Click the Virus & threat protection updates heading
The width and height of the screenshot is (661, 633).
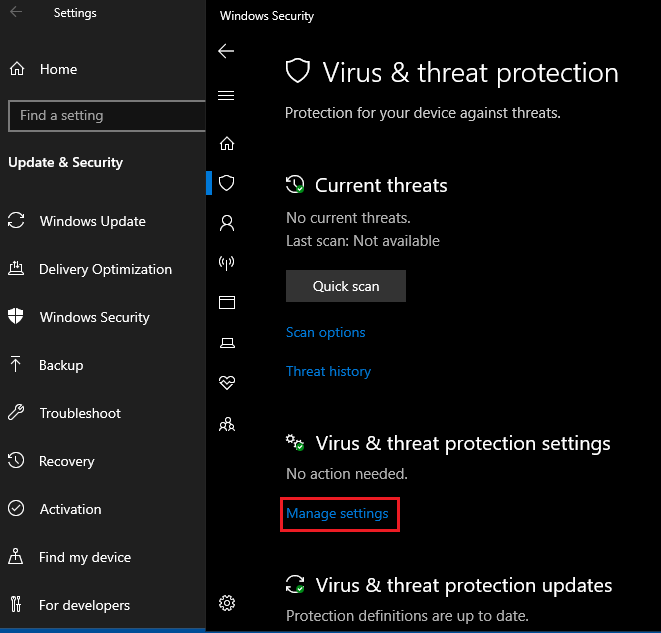click(464, 586)
